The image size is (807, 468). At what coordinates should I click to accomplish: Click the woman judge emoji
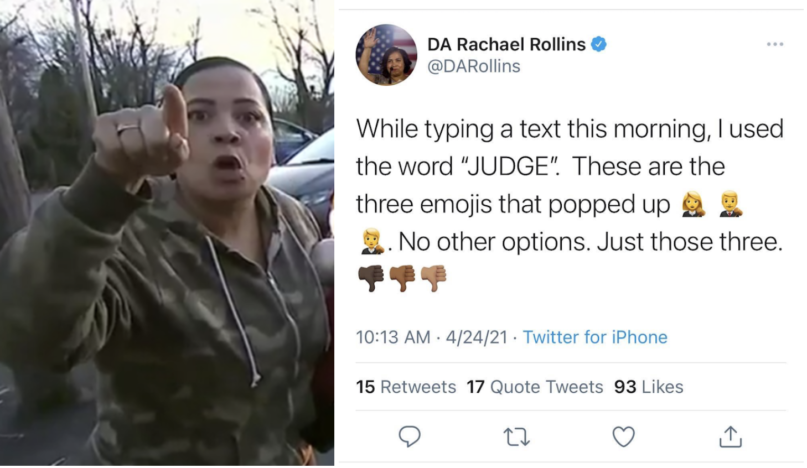point(693,204)
